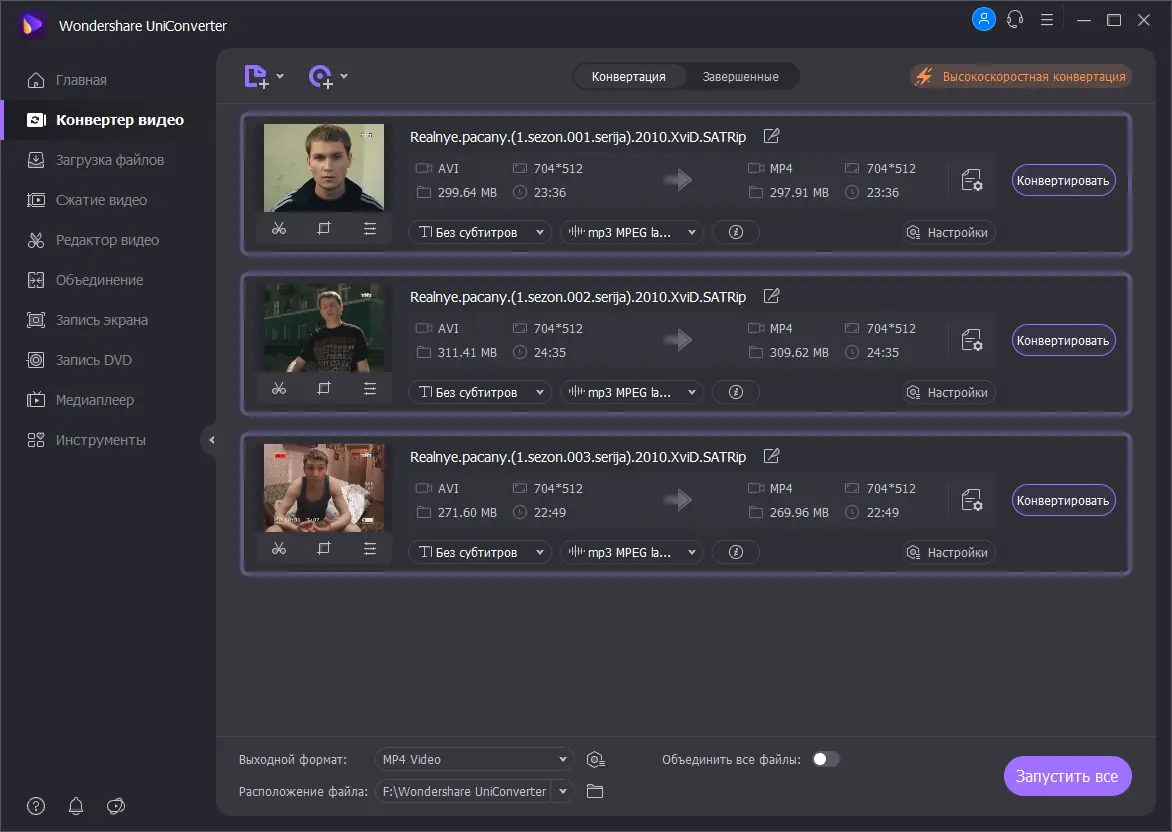The height and width of the screenshot is (832, 1172).
Task: Click thumbnail of episode 001
Action: click(x=324, y=167)
